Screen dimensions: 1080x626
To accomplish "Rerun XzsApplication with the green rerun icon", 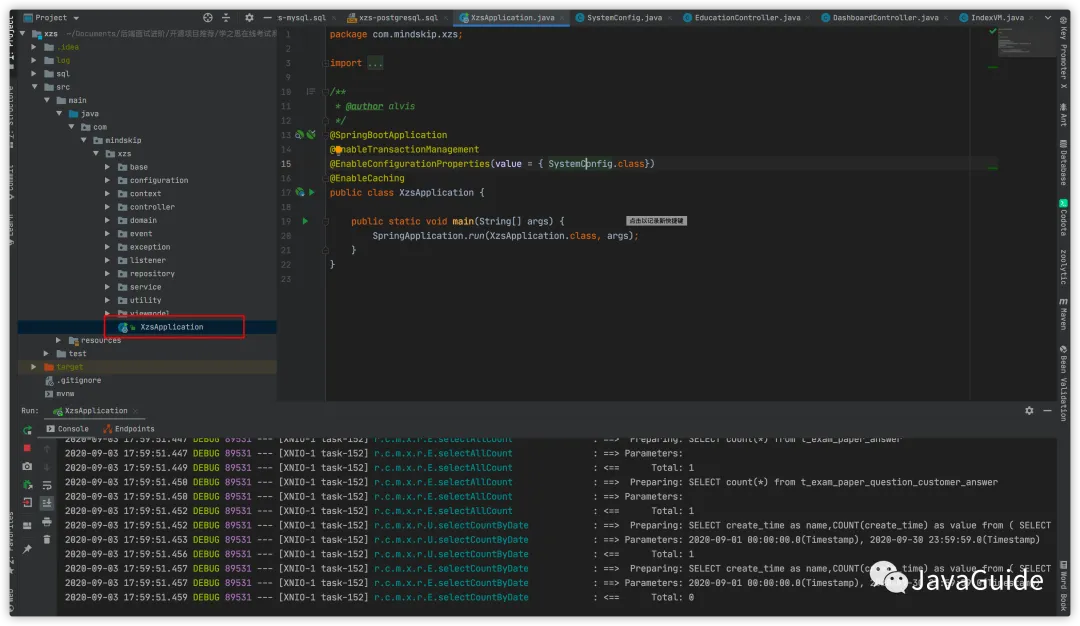I will click(27, 430).
